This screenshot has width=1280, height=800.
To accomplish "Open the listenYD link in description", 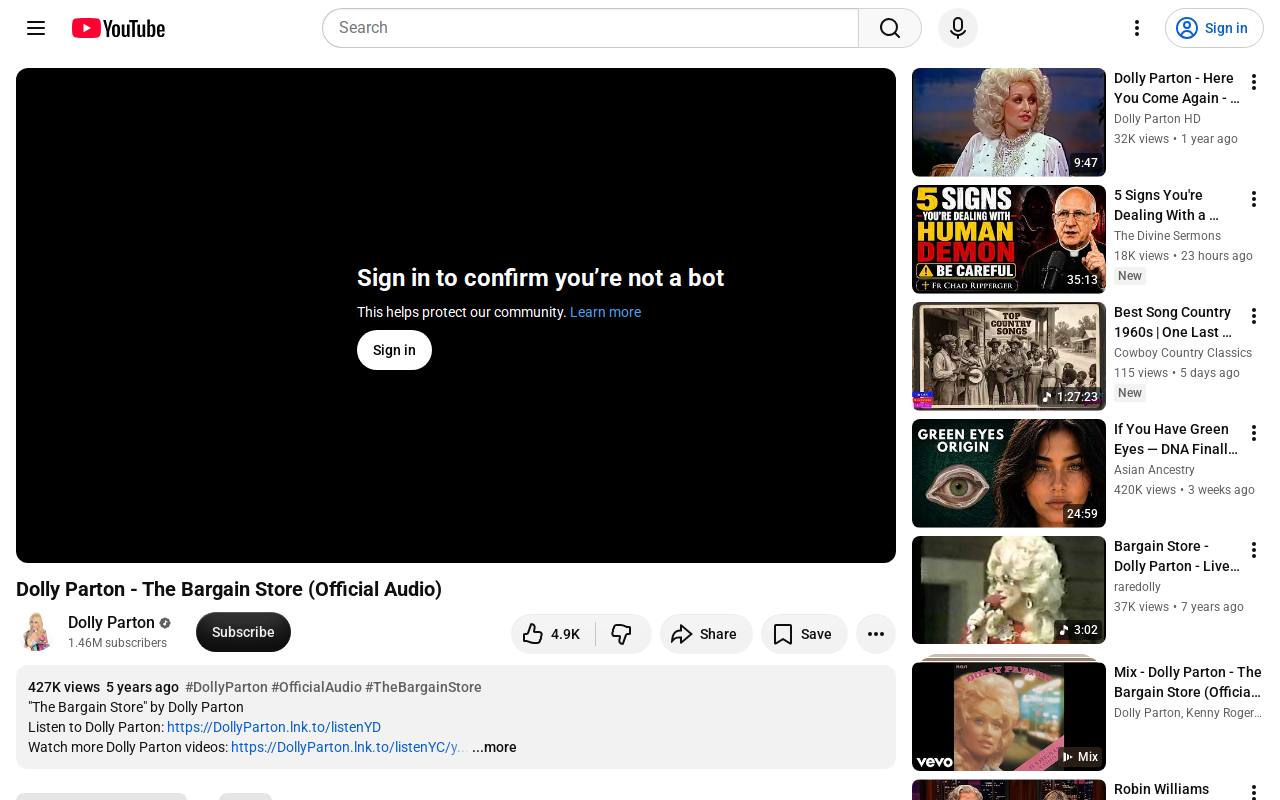I will click(x=274, y=727).
